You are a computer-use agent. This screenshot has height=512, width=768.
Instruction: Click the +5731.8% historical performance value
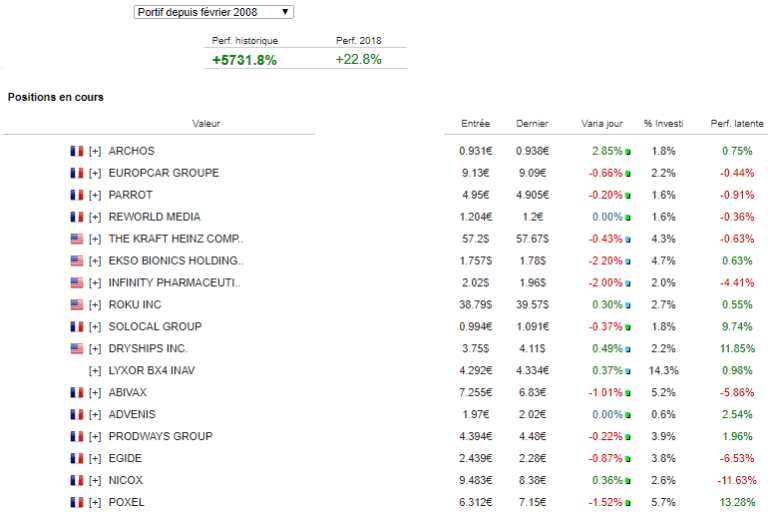[244, 60]
